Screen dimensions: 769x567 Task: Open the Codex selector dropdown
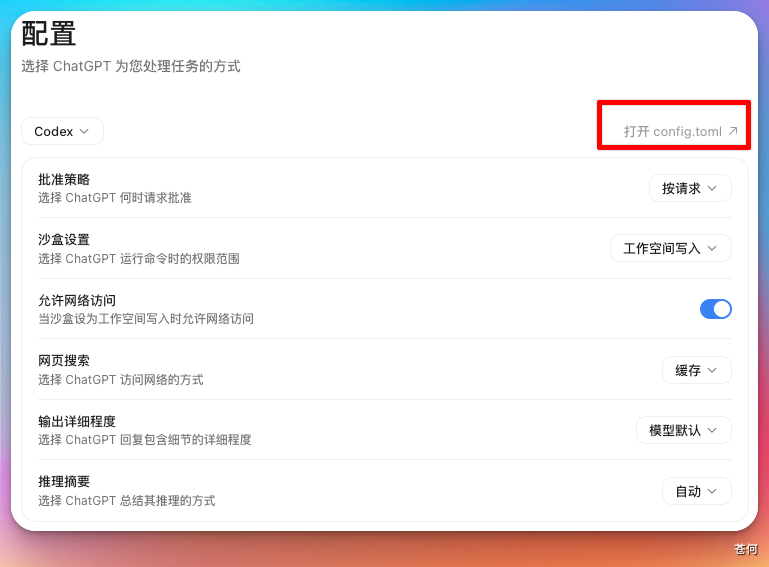pyautogui.click(x=62, y=131)
